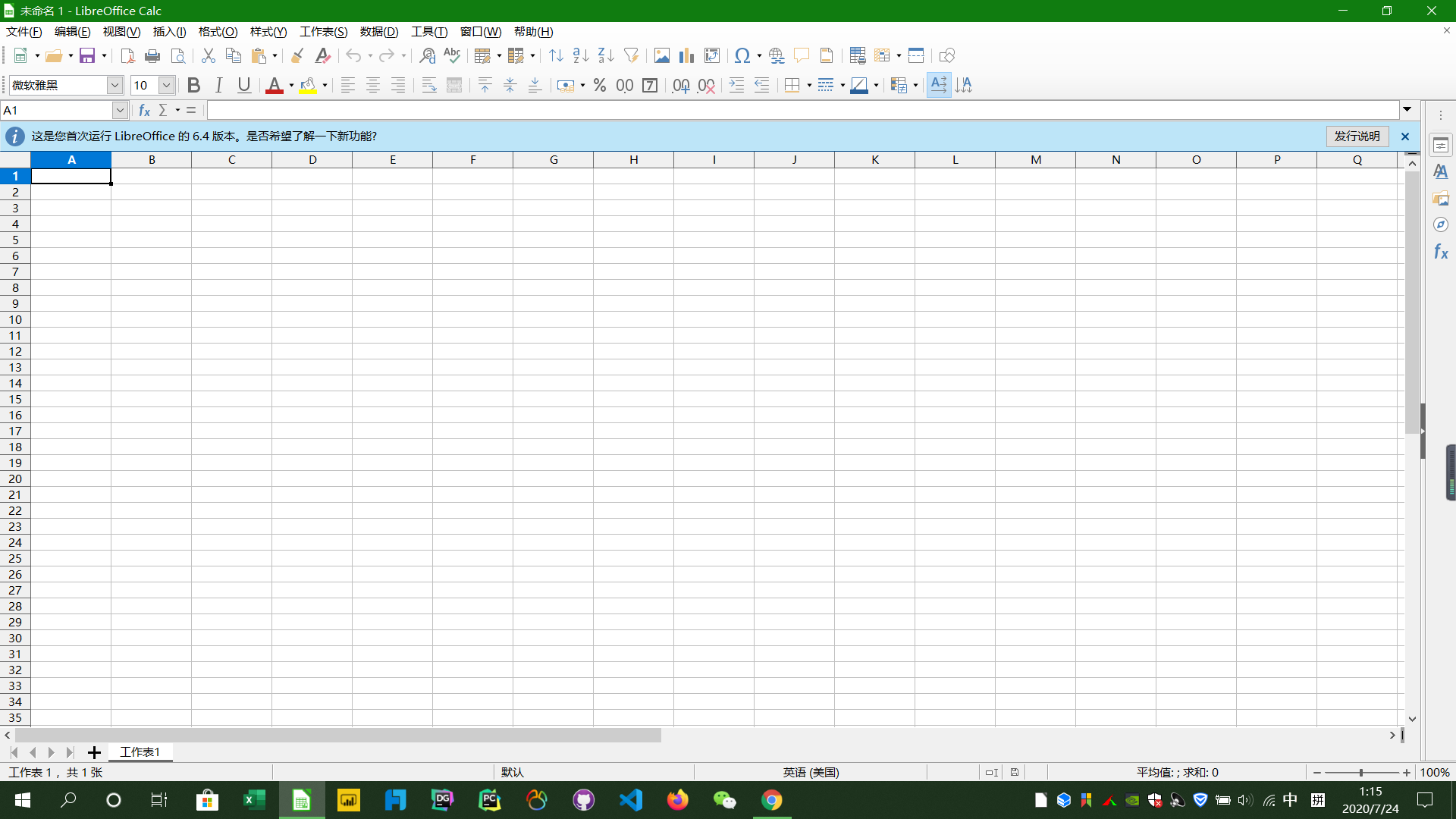Open the 数据(D) menu

(378, 32)
